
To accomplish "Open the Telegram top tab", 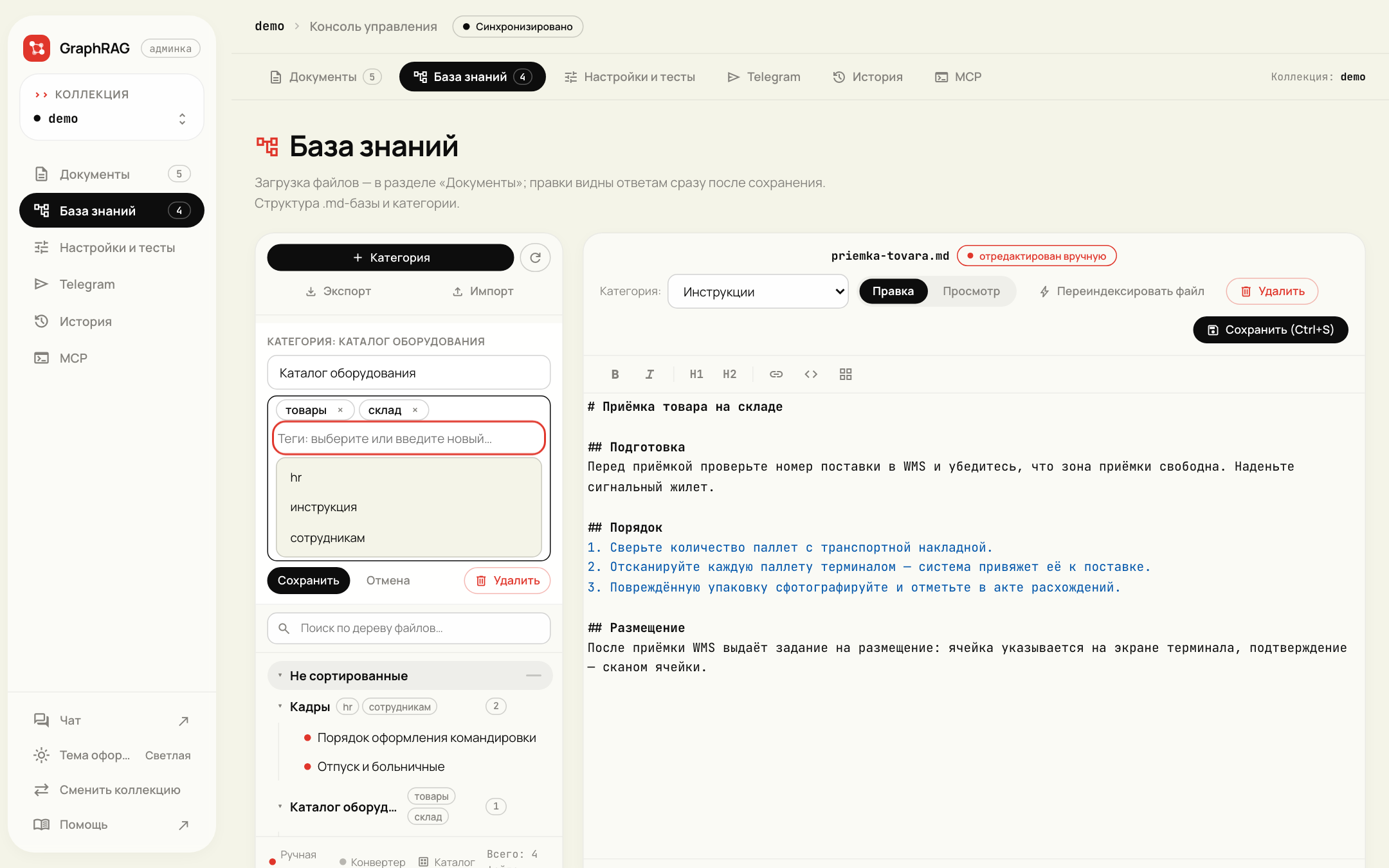I will [764, 77].
